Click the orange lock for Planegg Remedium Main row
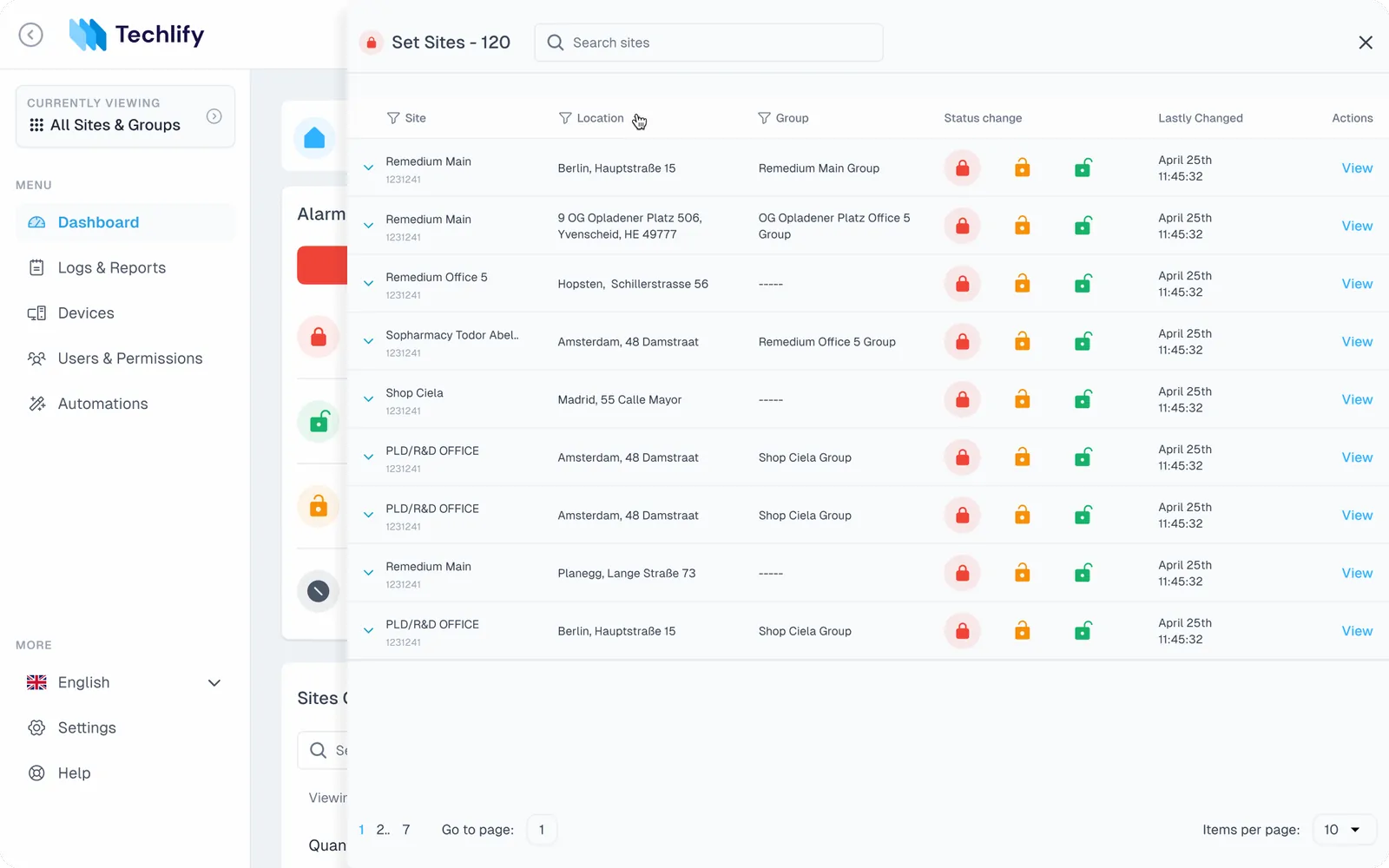 tap(1023, 573)
